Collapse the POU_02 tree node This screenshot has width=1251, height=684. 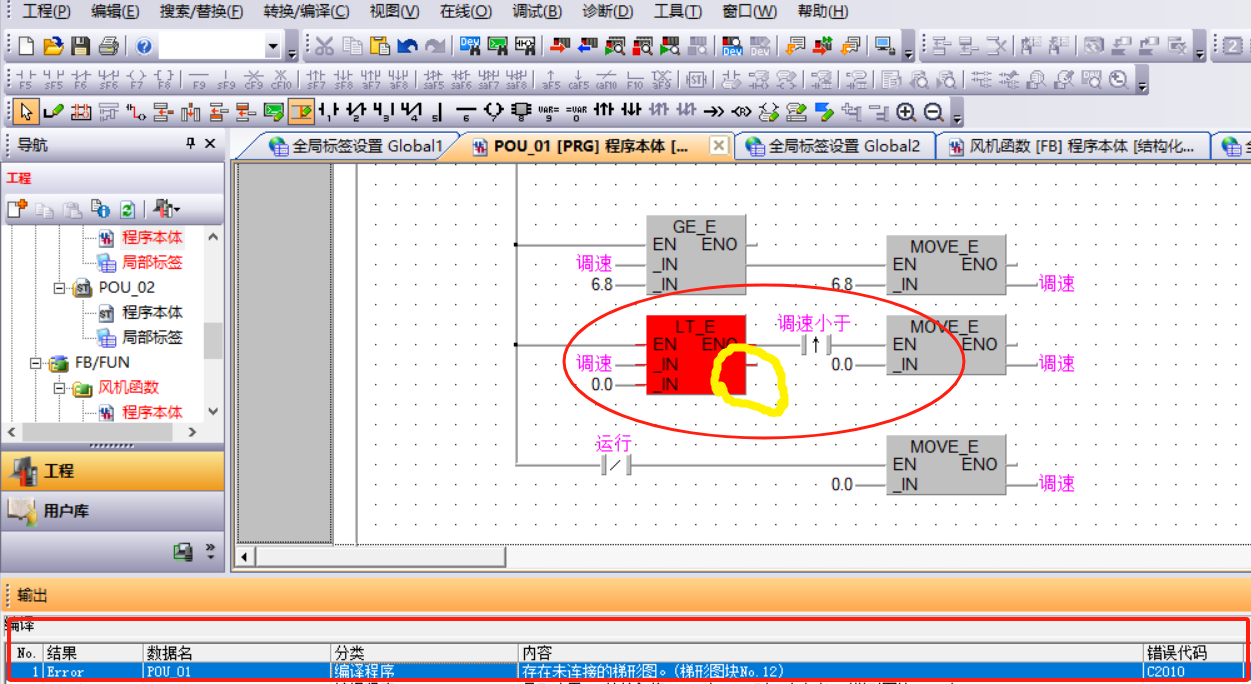pos(60,288)
